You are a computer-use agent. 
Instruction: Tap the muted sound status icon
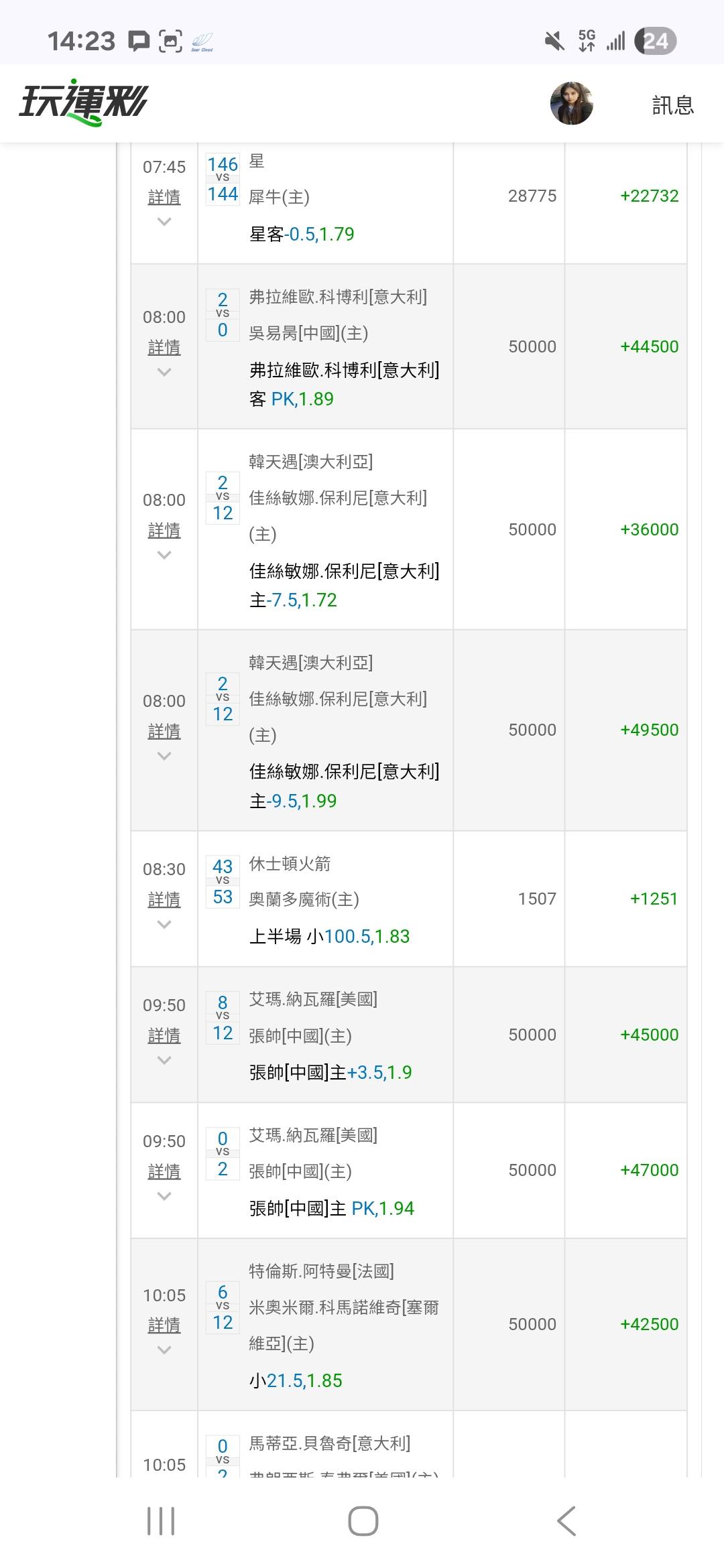point(554,42)
